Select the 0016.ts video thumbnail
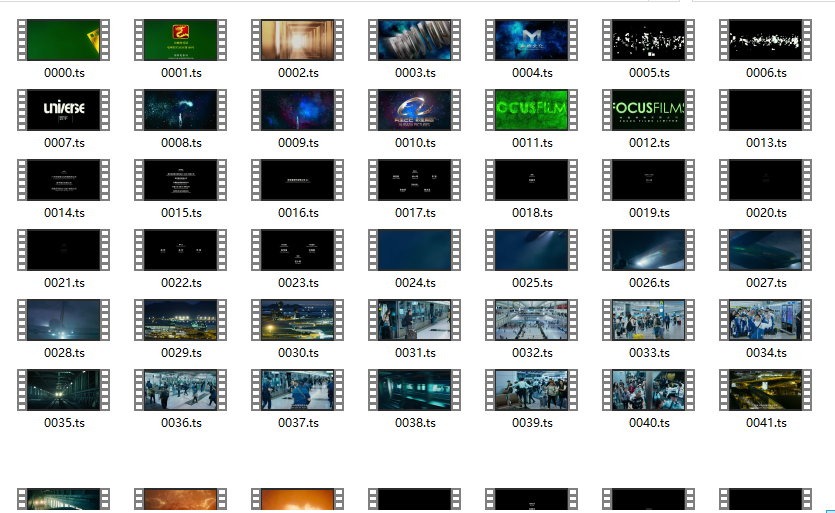The width and height of the screenshot is (835, 513). [x=298, y=180]
